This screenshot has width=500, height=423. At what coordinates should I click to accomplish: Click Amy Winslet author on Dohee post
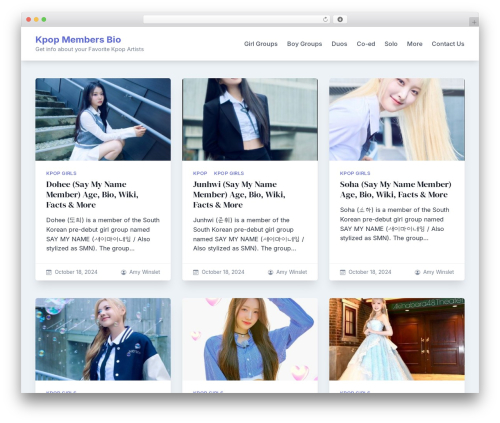click(x=145, y=272)
